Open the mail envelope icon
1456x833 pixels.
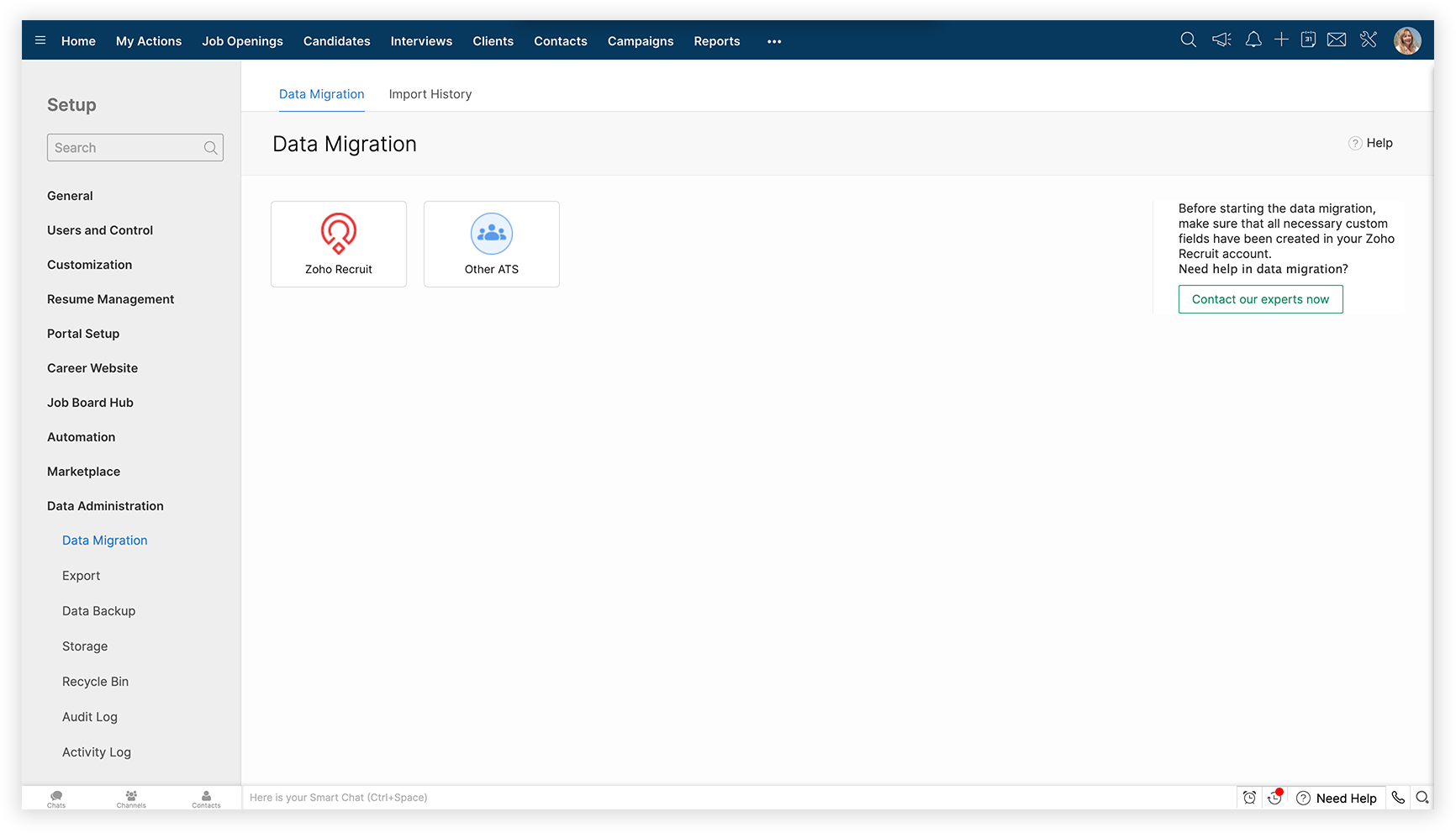(1337, 40)
